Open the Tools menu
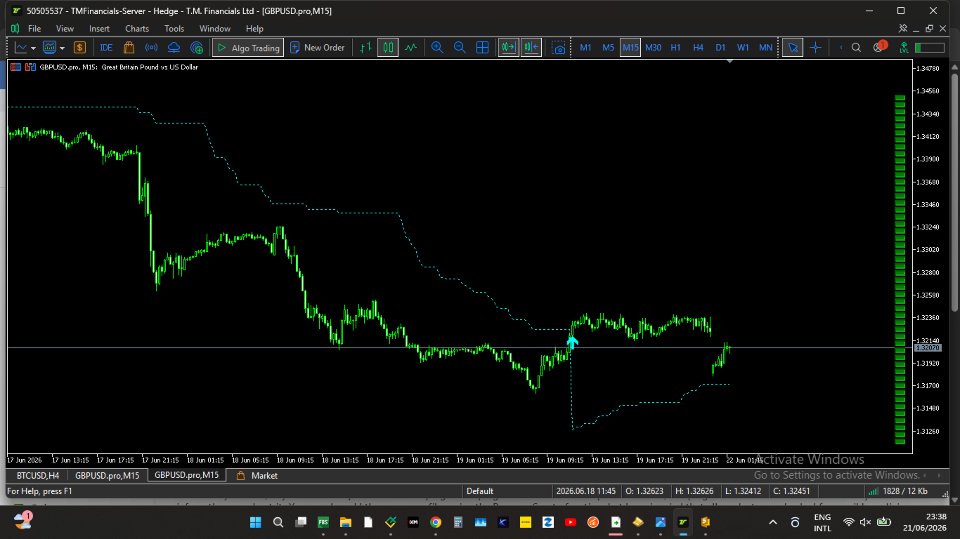Viewport: 960px width, 539px height. 174,28
